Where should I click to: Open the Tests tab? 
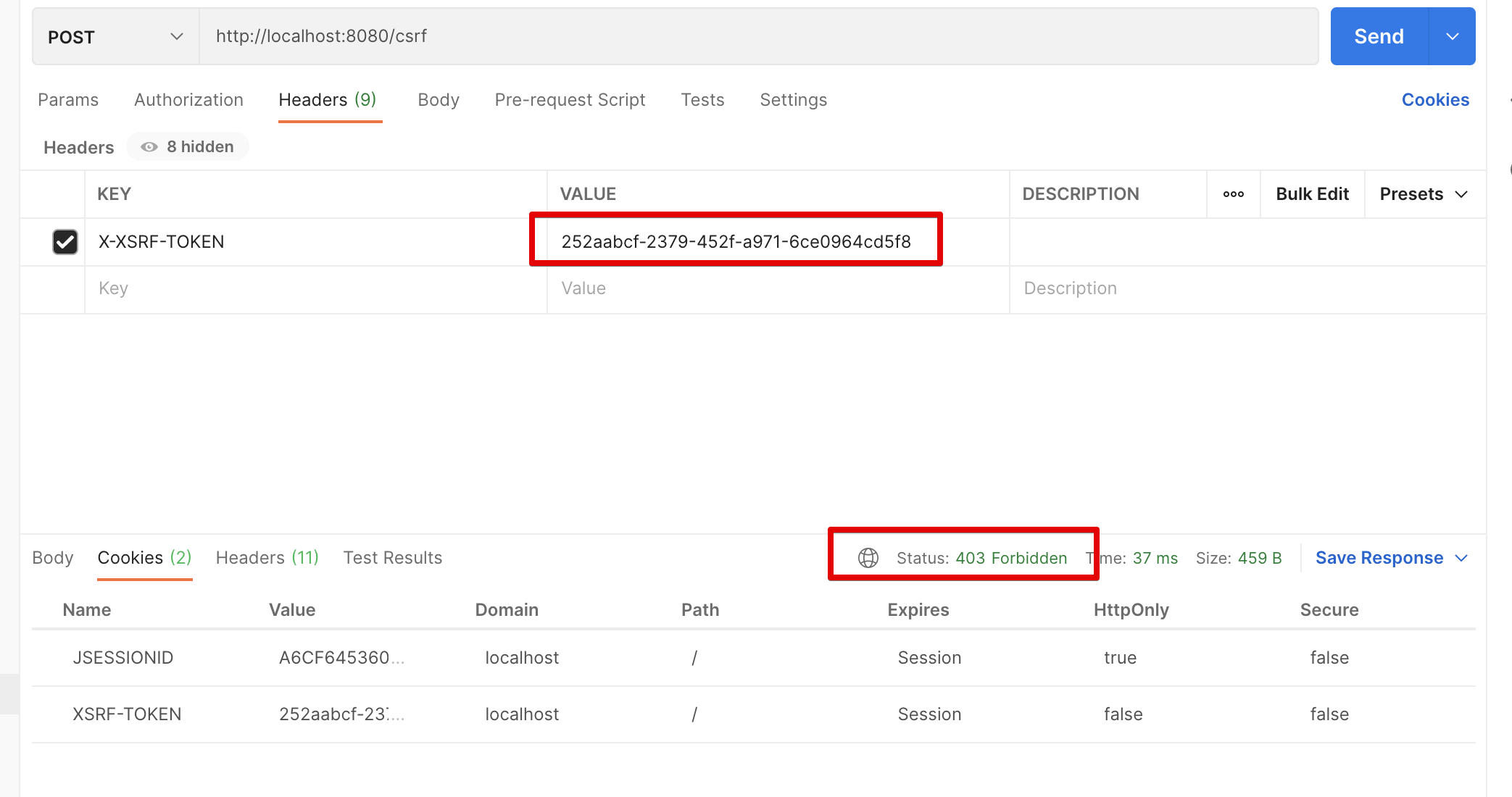(702, 100)
